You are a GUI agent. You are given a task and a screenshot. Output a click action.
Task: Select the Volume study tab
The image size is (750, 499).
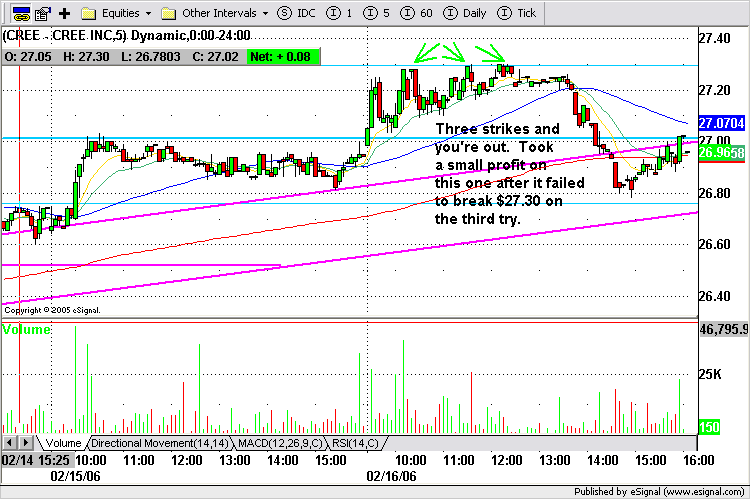pyautogui.click(x=63, y=443)
